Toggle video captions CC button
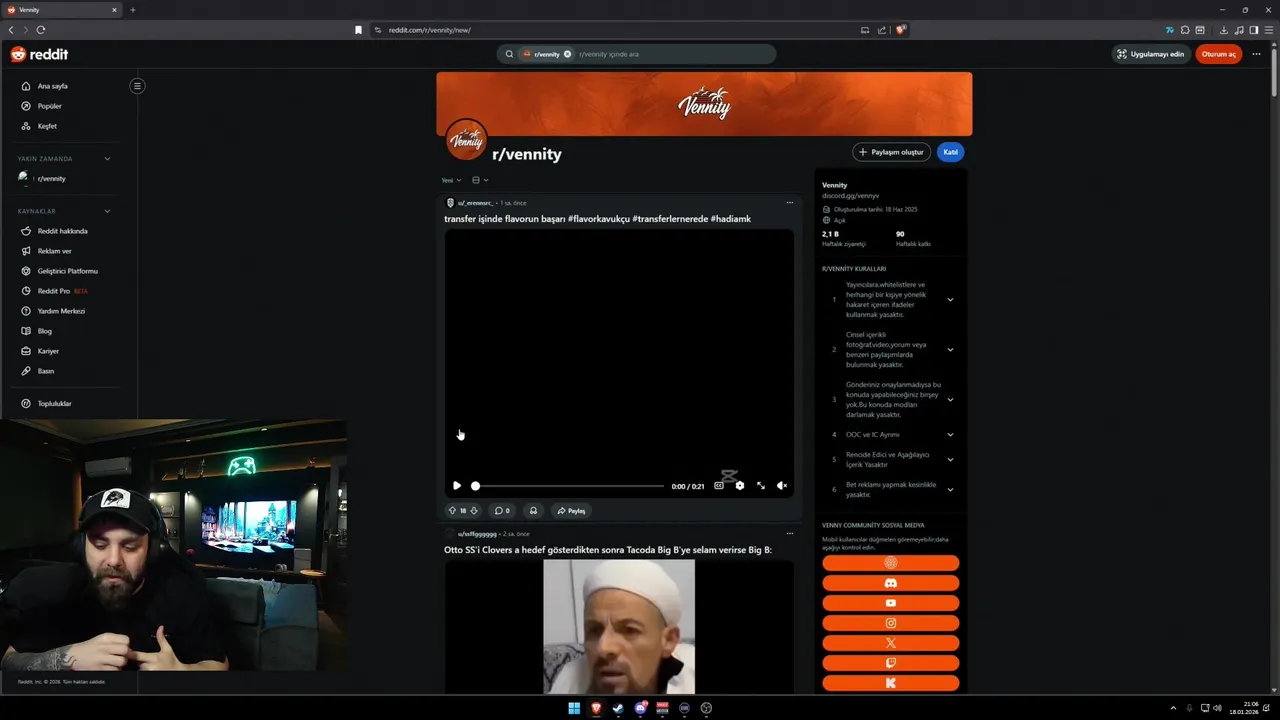 pyautogui.click(x=719, y=486)
